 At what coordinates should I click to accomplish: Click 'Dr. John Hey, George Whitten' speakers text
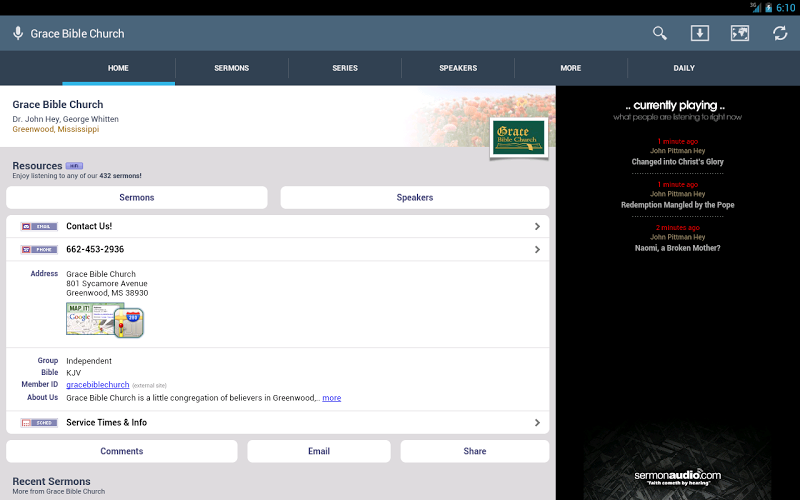click(65, 119)
